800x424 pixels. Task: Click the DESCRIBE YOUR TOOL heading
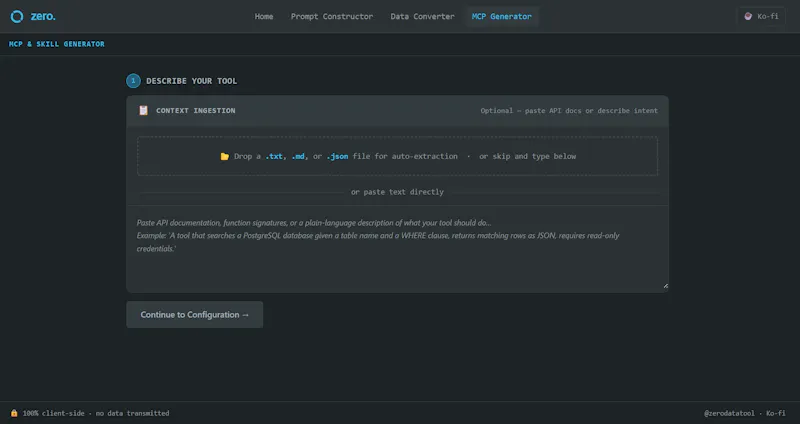click(191, 81)
